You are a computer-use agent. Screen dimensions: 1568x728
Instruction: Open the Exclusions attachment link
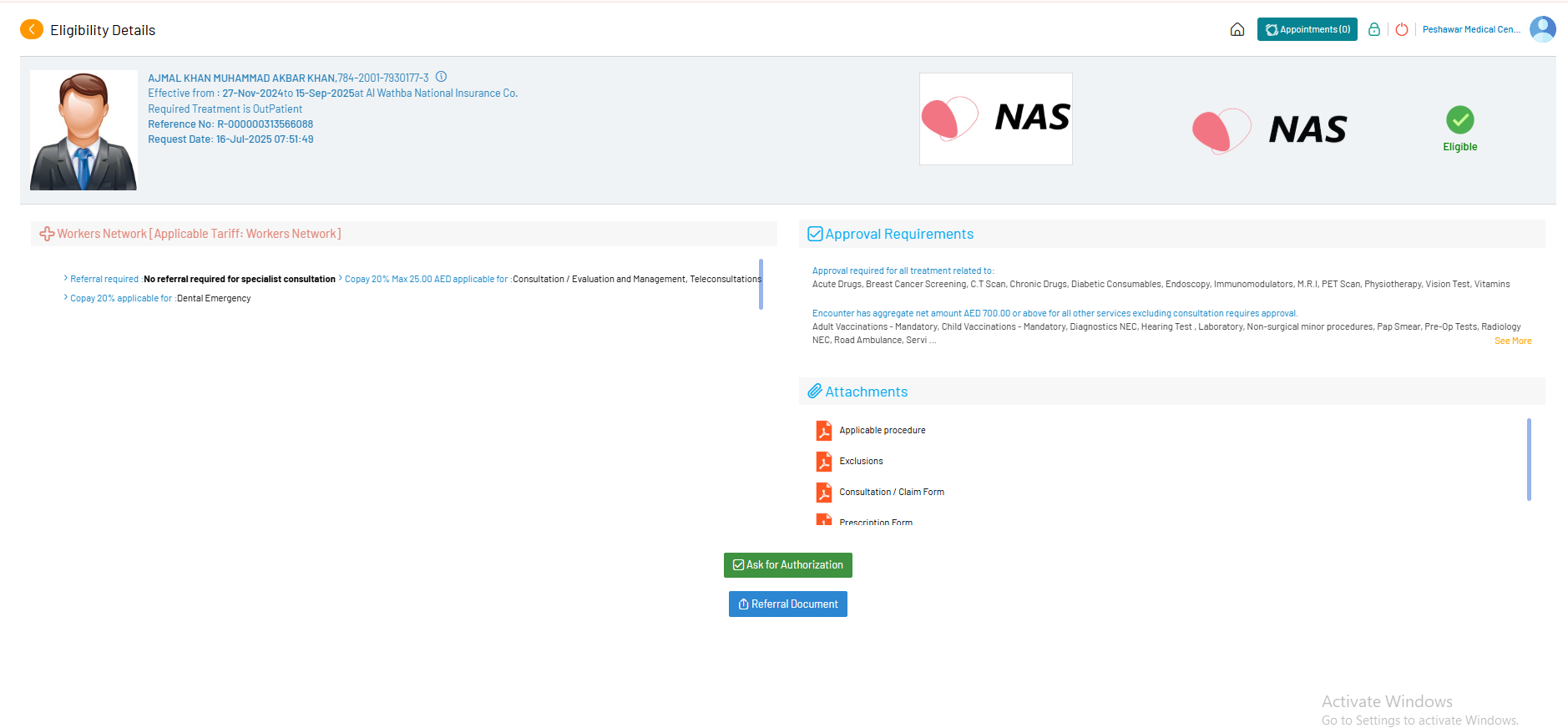click(x=861, y=462)
